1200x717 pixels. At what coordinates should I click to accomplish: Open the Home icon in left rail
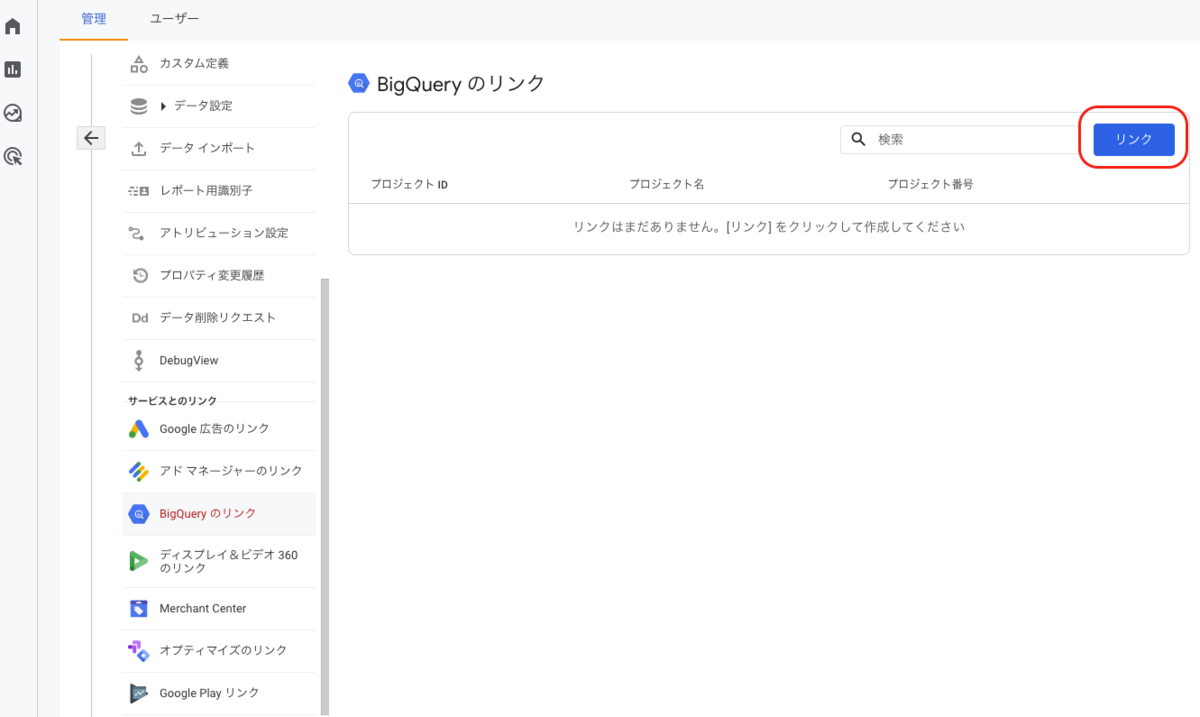point(13,26)
